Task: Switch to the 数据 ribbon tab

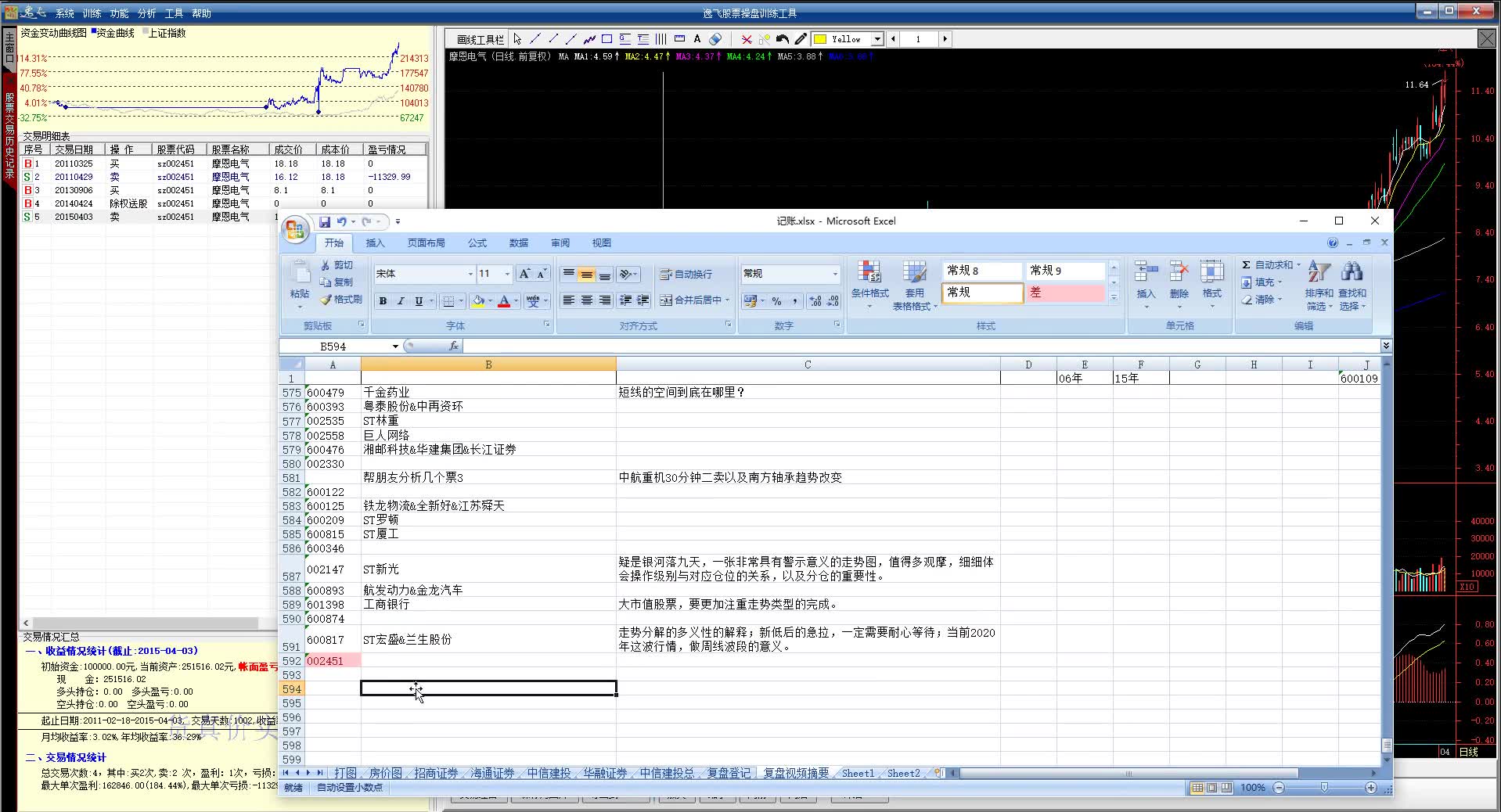Action: (519, 243)
